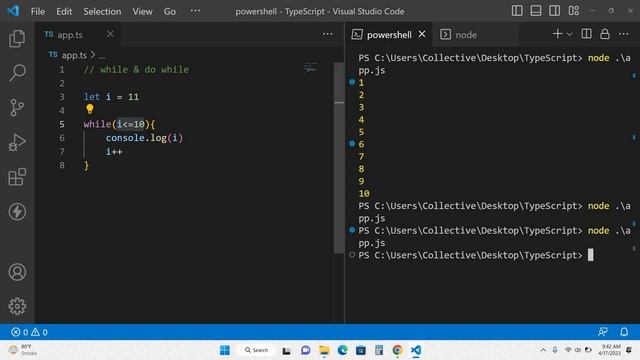Open Run and Debug view

(x=17, y=142)
